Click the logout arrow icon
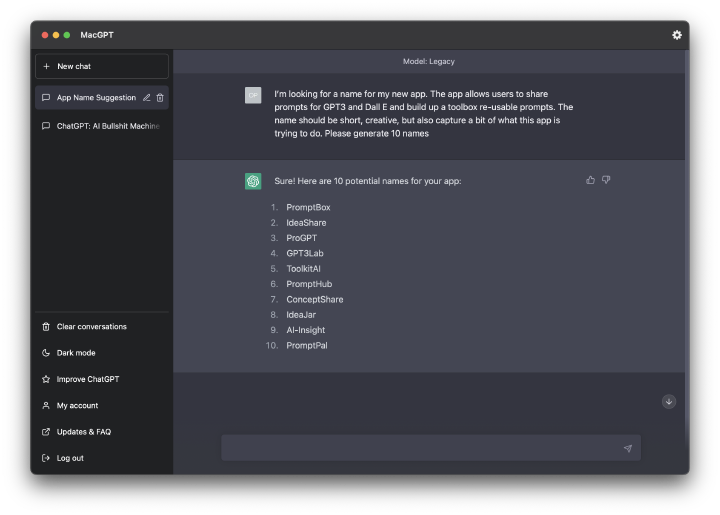The height and width of the screenshot is (515, 720). (46, 458)
